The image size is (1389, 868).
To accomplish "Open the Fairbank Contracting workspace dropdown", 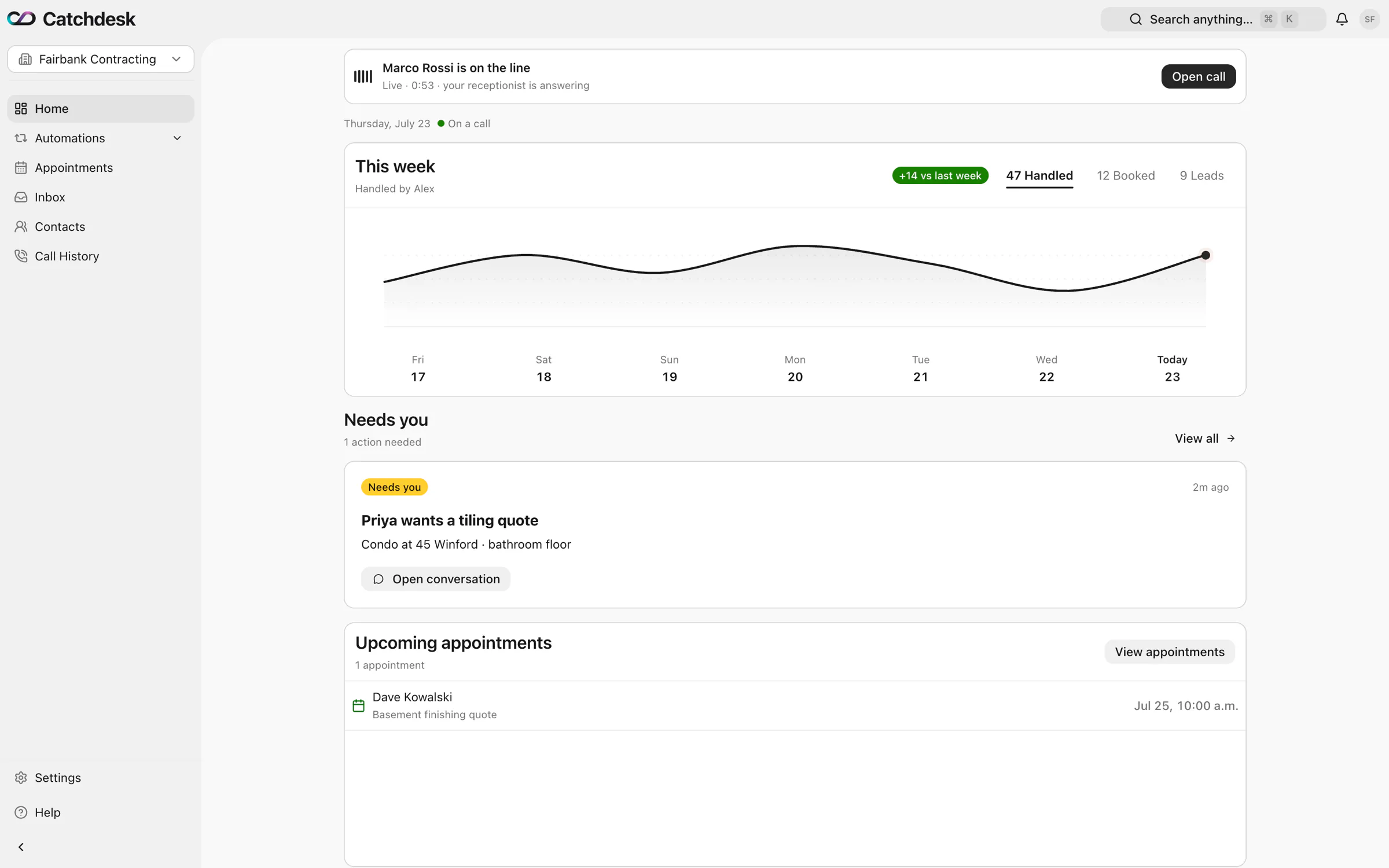I will (x=101, y=59).
